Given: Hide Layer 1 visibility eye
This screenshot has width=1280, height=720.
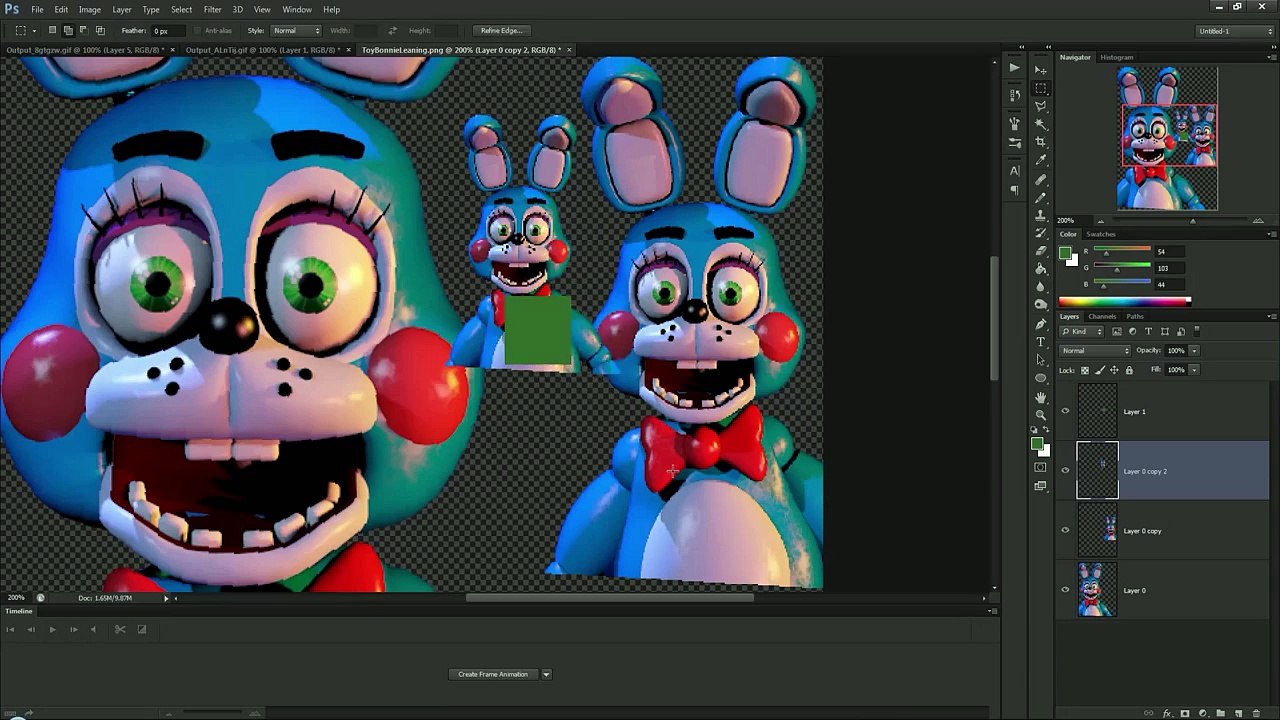Looking at the screenshot, I should 1065,411.
